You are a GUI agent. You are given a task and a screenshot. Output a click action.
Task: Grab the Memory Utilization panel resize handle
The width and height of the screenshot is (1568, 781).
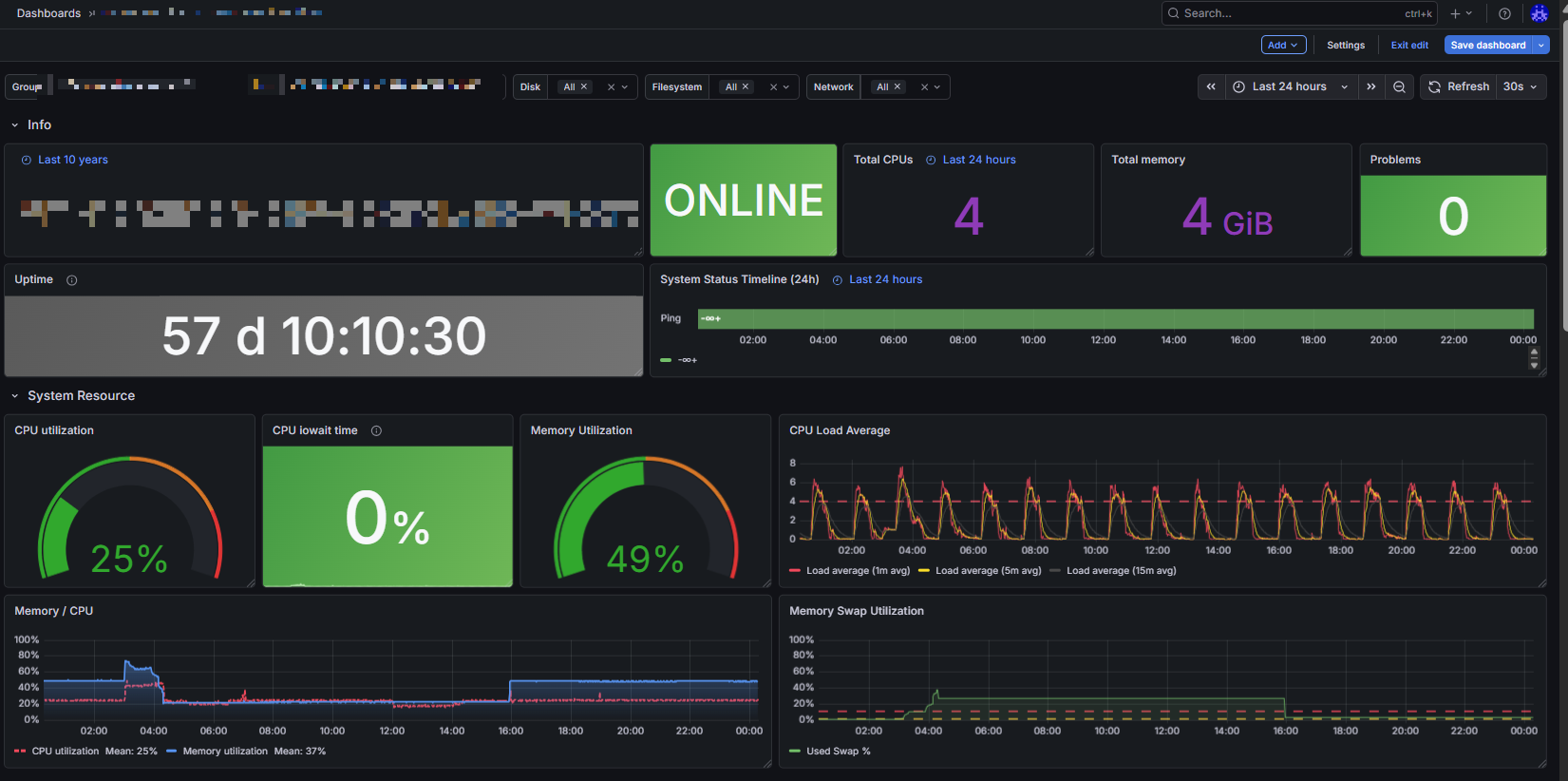coord(766,582)
